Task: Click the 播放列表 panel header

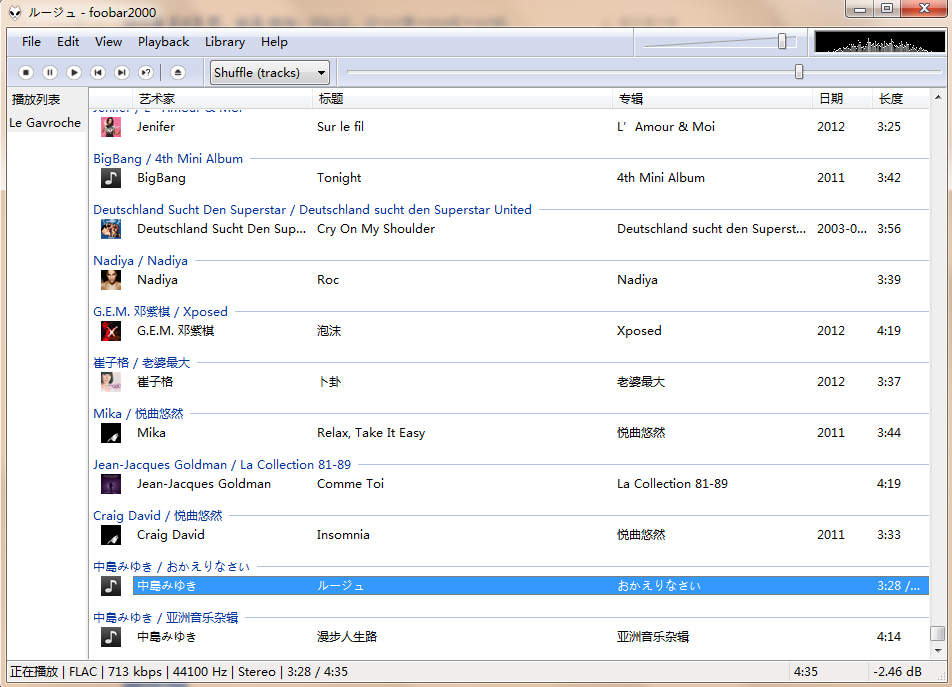Action: coord(36,100)
